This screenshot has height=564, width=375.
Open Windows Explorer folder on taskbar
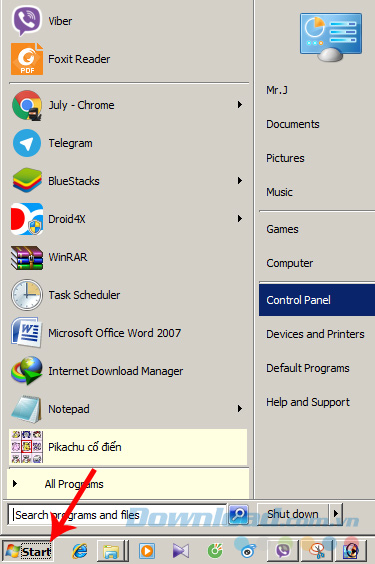coord(111,551)
